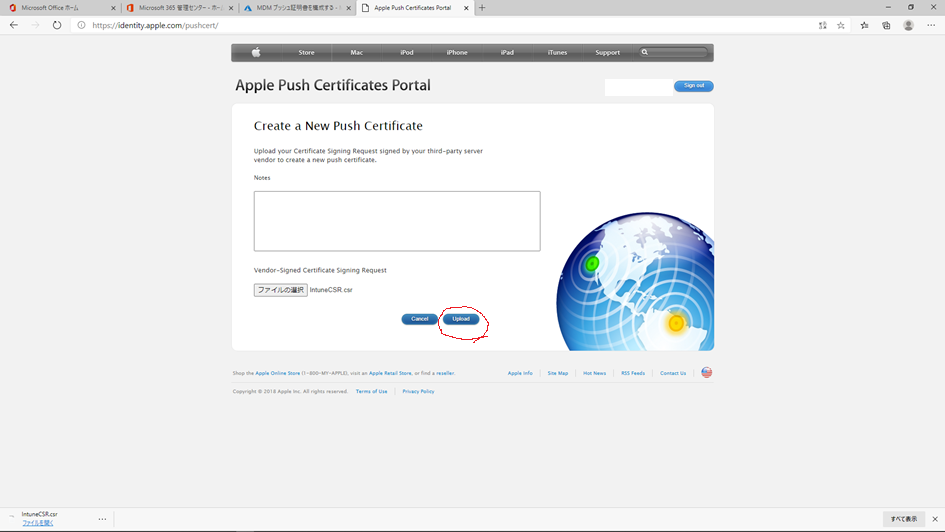Click the translate page icon

(823, 25)
